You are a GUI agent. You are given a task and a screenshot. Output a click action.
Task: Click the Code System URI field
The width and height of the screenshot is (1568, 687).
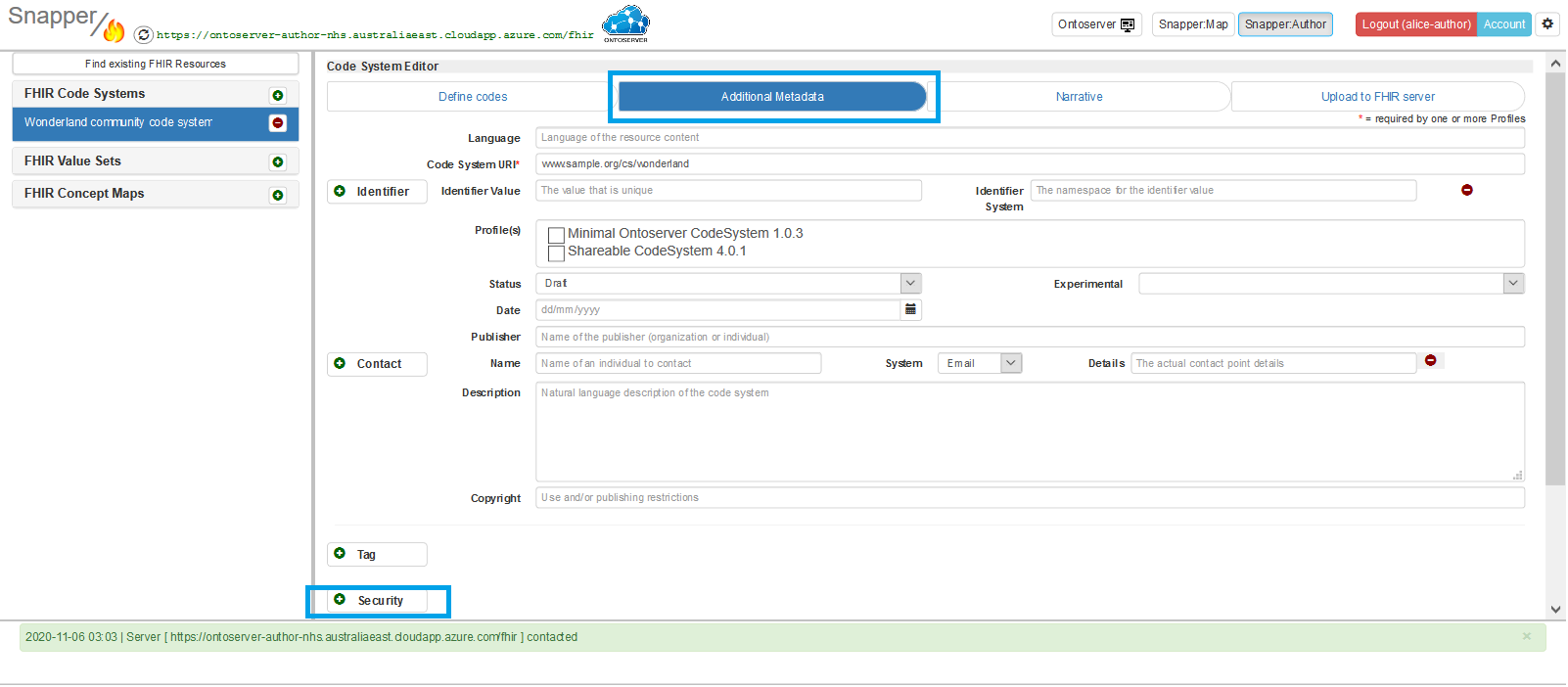[1030, 164]
